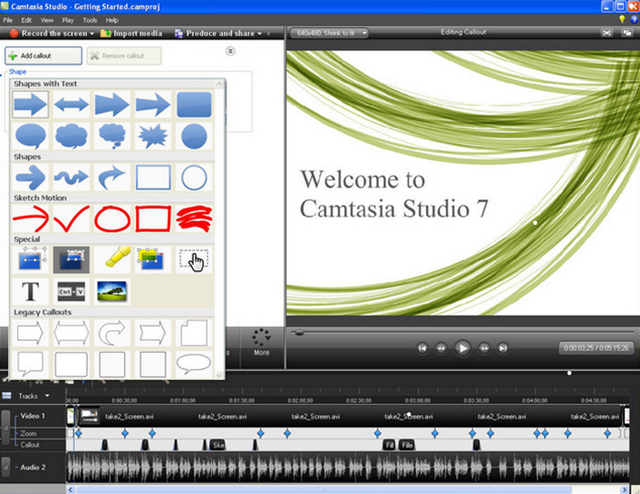Click the rewind playback button
The width and height of the screenshot is (640, 494).
coord(441,348)
